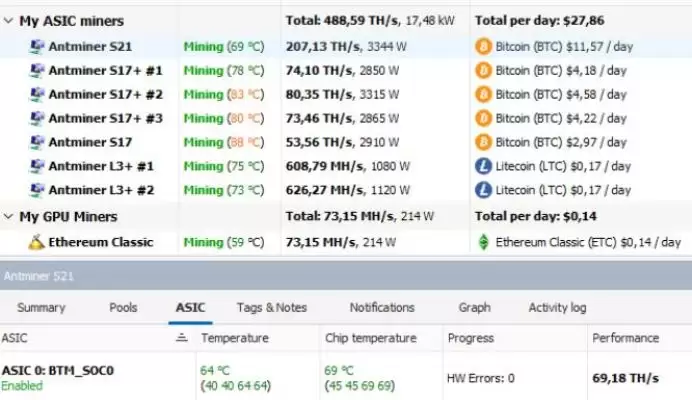Click the Ethereum Classic GPU miner icon
This screenshot has width=692, height=400.
pos(37,242)
